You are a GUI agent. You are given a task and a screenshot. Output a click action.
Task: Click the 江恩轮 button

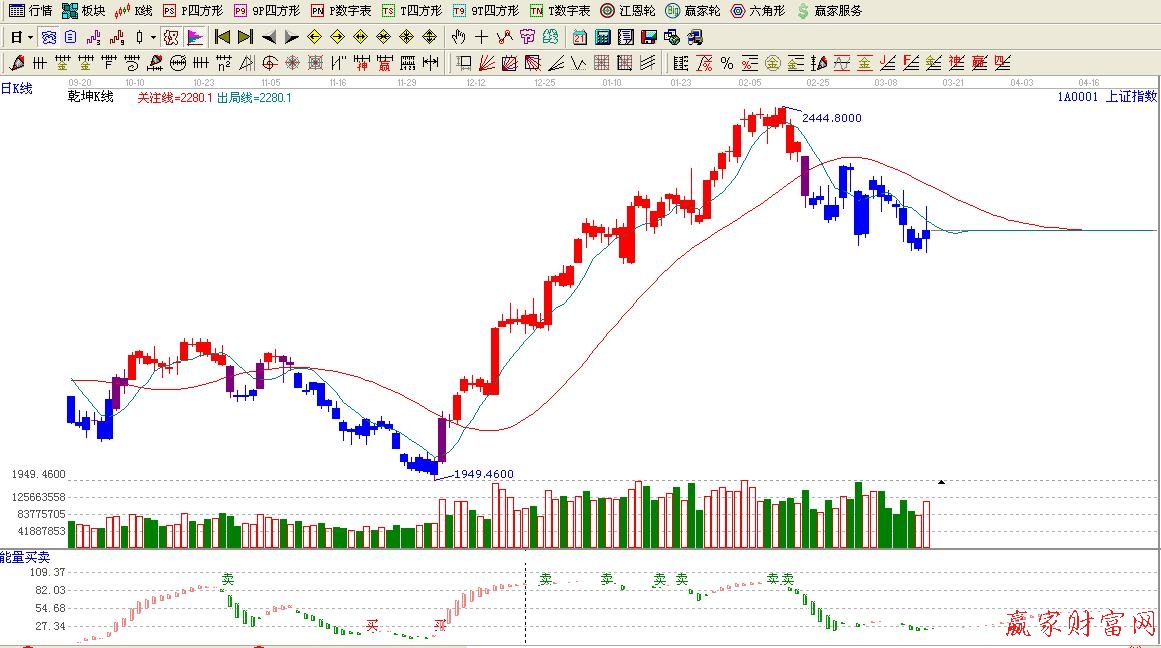[x=628, y=10]
